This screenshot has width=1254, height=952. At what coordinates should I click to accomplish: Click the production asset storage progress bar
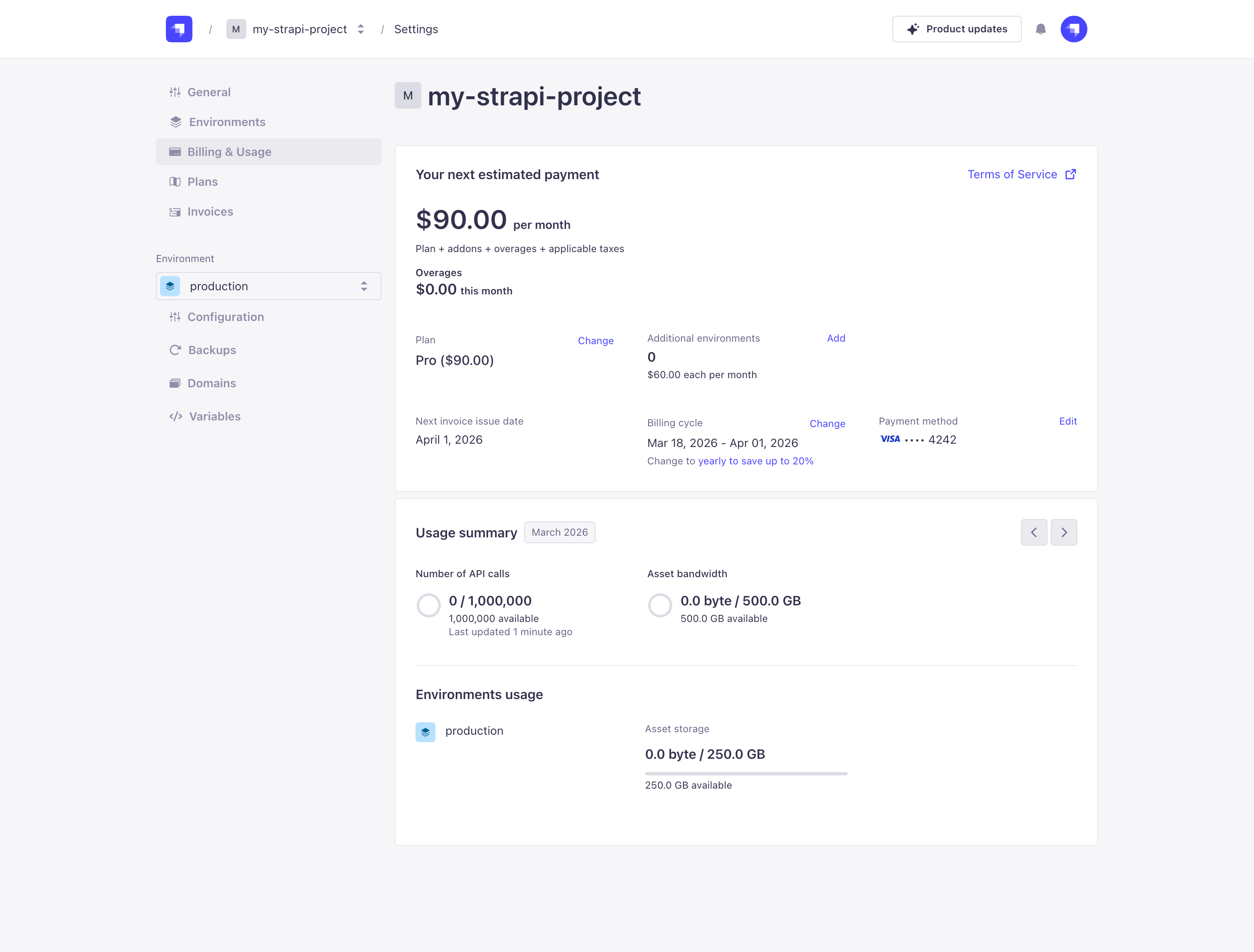click(x=746, y=772)
